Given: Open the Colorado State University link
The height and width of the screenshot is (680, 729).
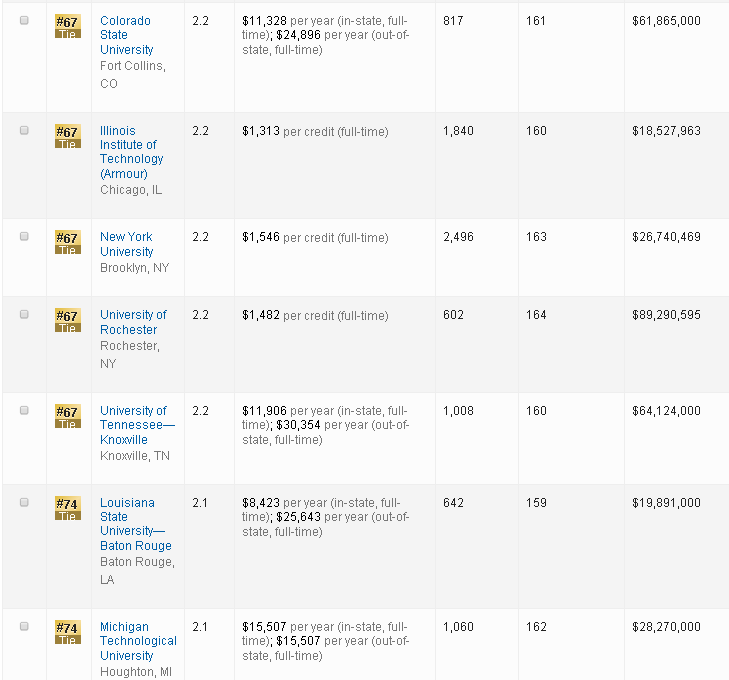Looking at the screenshot, I should [x=127, y=35].
